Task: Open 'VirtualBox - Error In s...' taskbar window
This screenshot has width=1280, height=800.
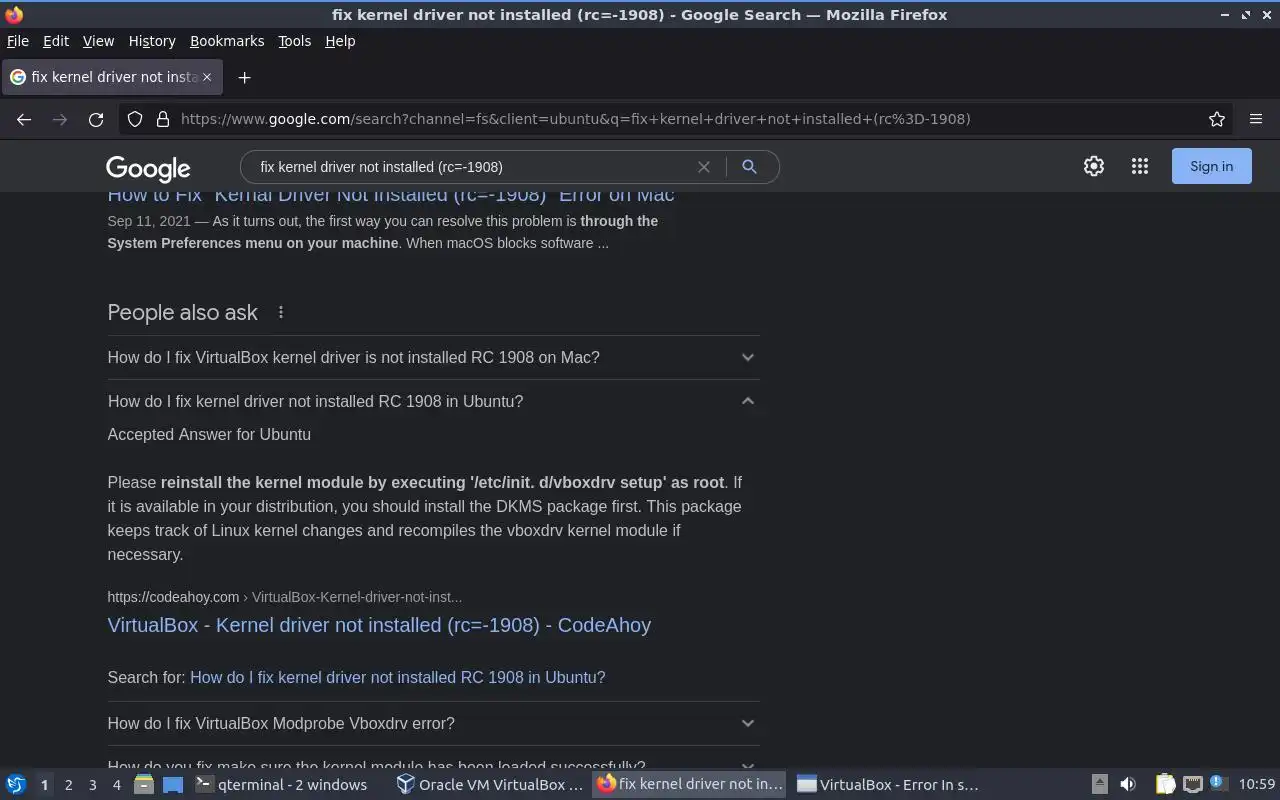Action: pos(888,785)
